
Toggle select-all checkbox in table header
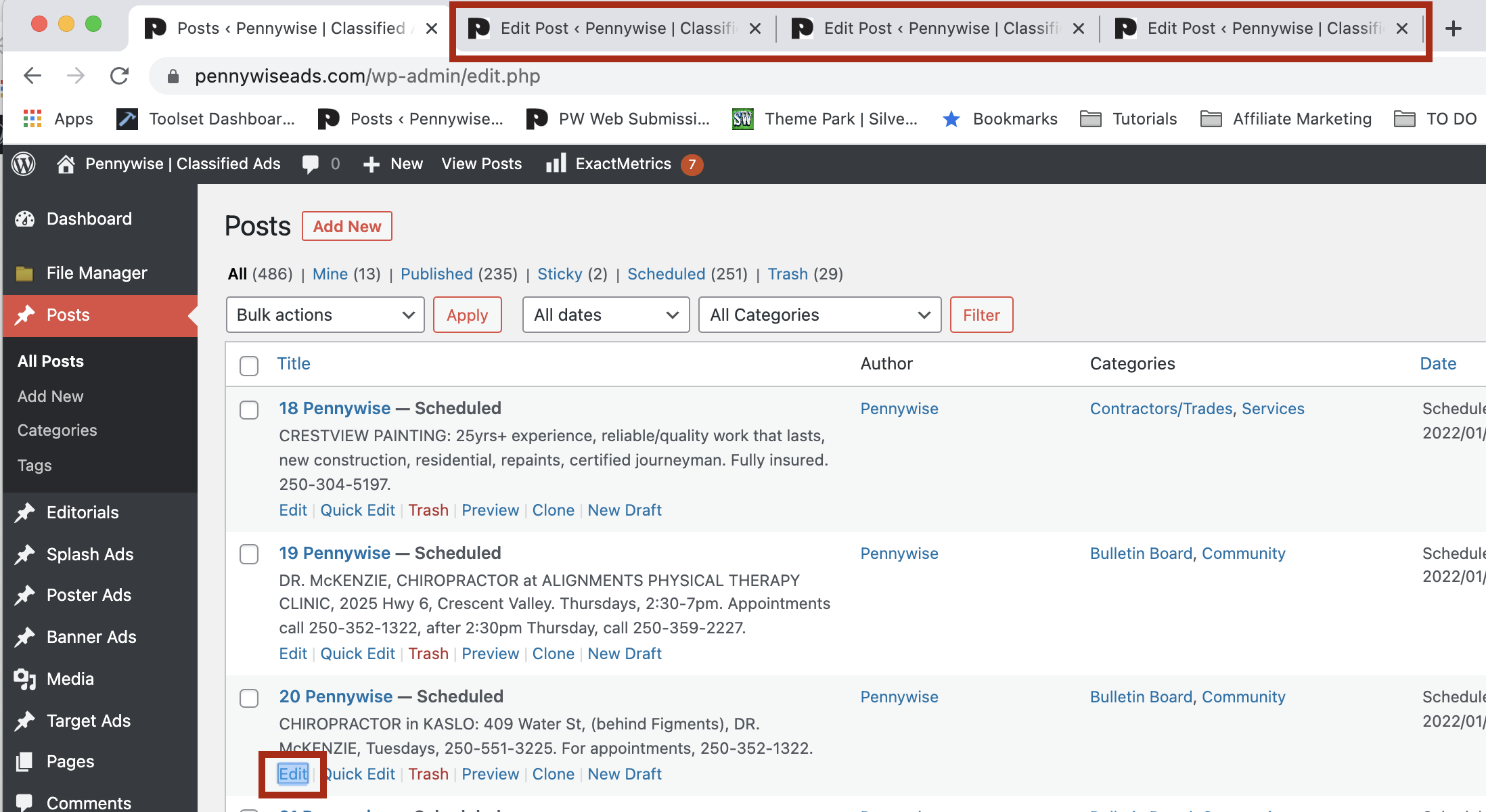tap(249, 365)
